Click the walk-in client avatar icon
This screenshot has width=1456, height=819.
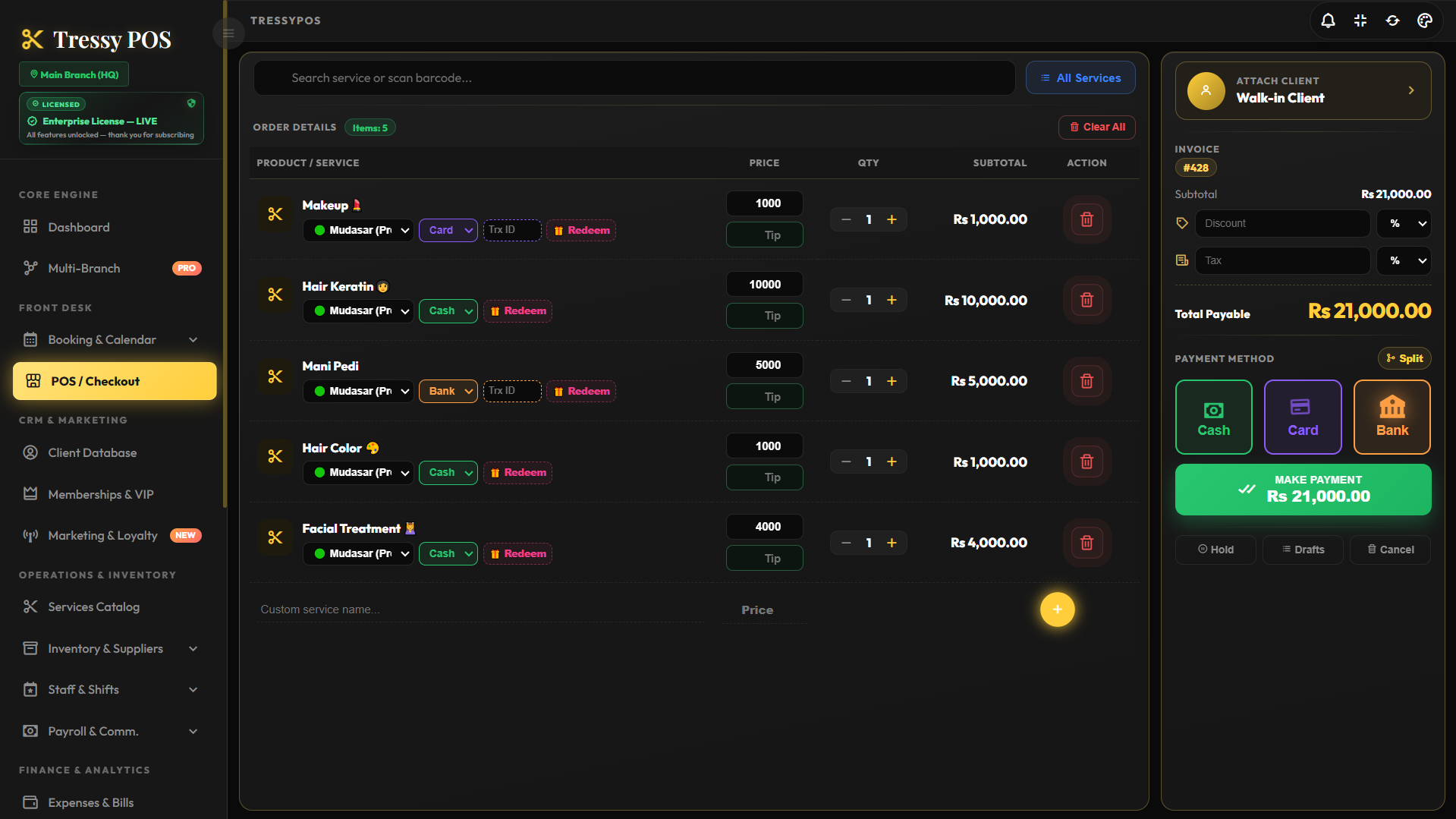click(1206, 91)
